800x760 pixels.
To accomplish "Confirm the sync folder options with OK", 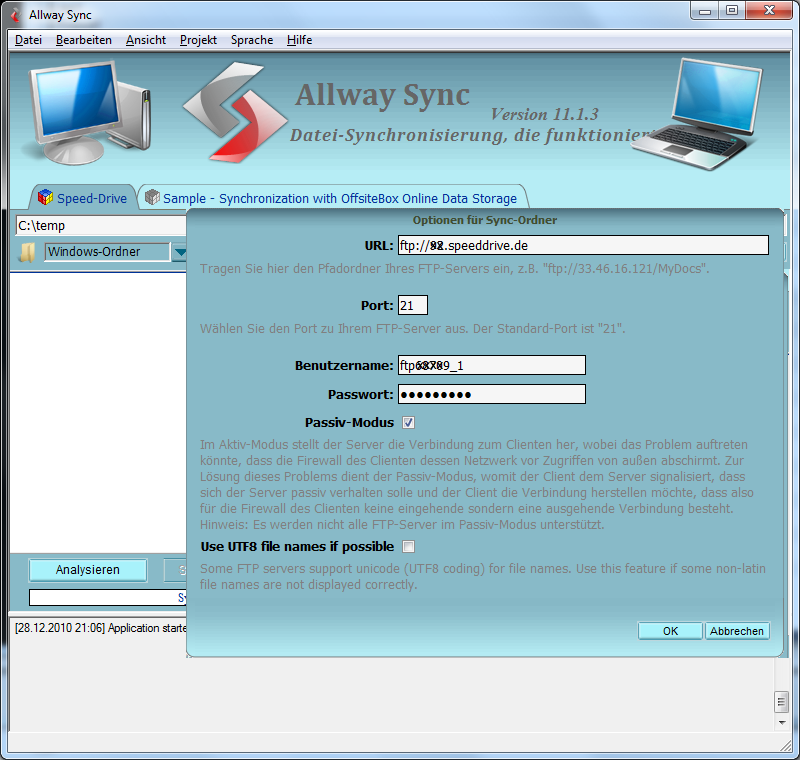I will click(670, 631).
